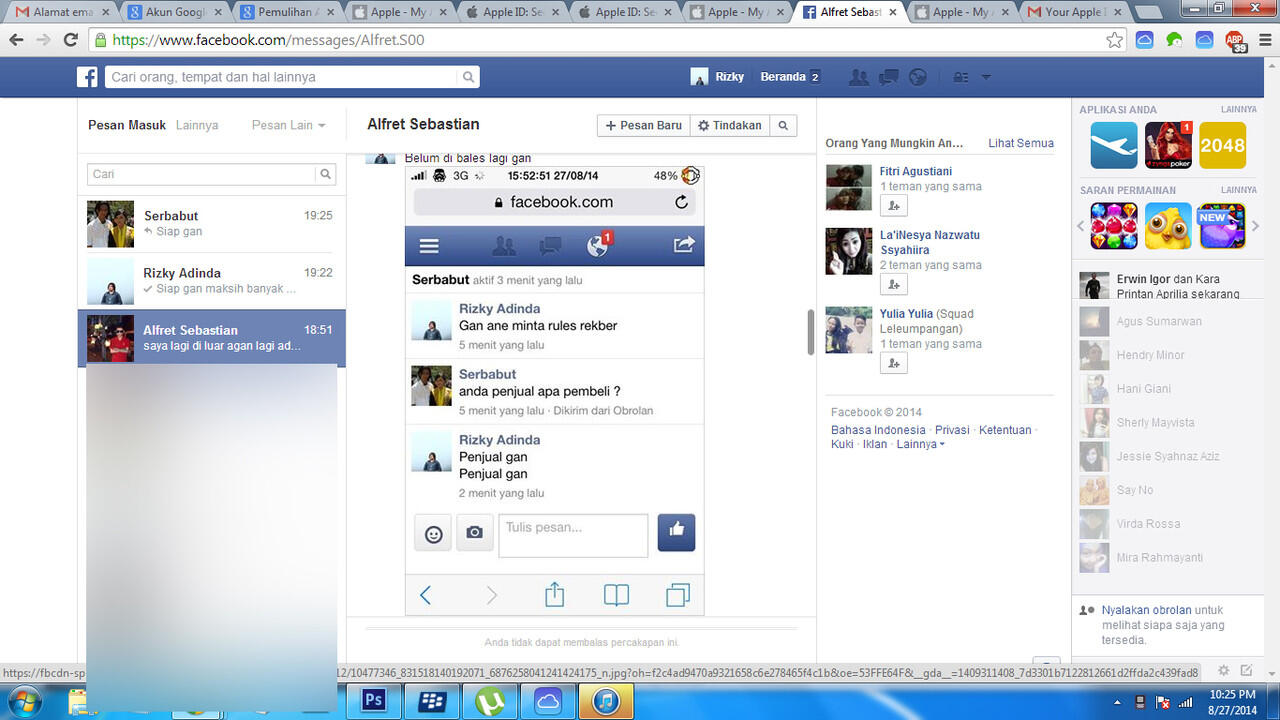
Task: Expand the account menu arrow in header
Action: point(986,77)
